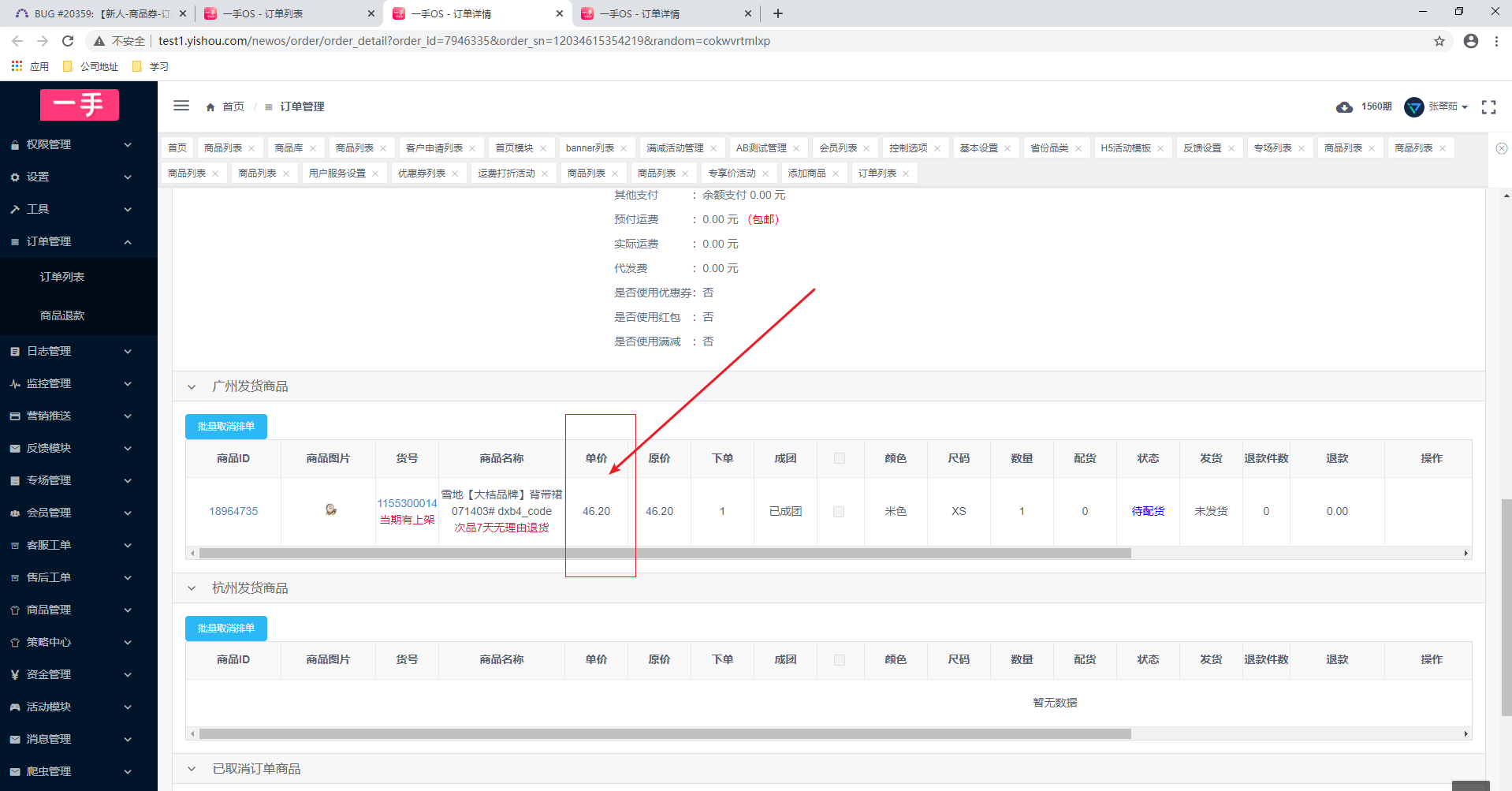
Task: Expand 权限管理 sidebar menu
Action: 79,144
